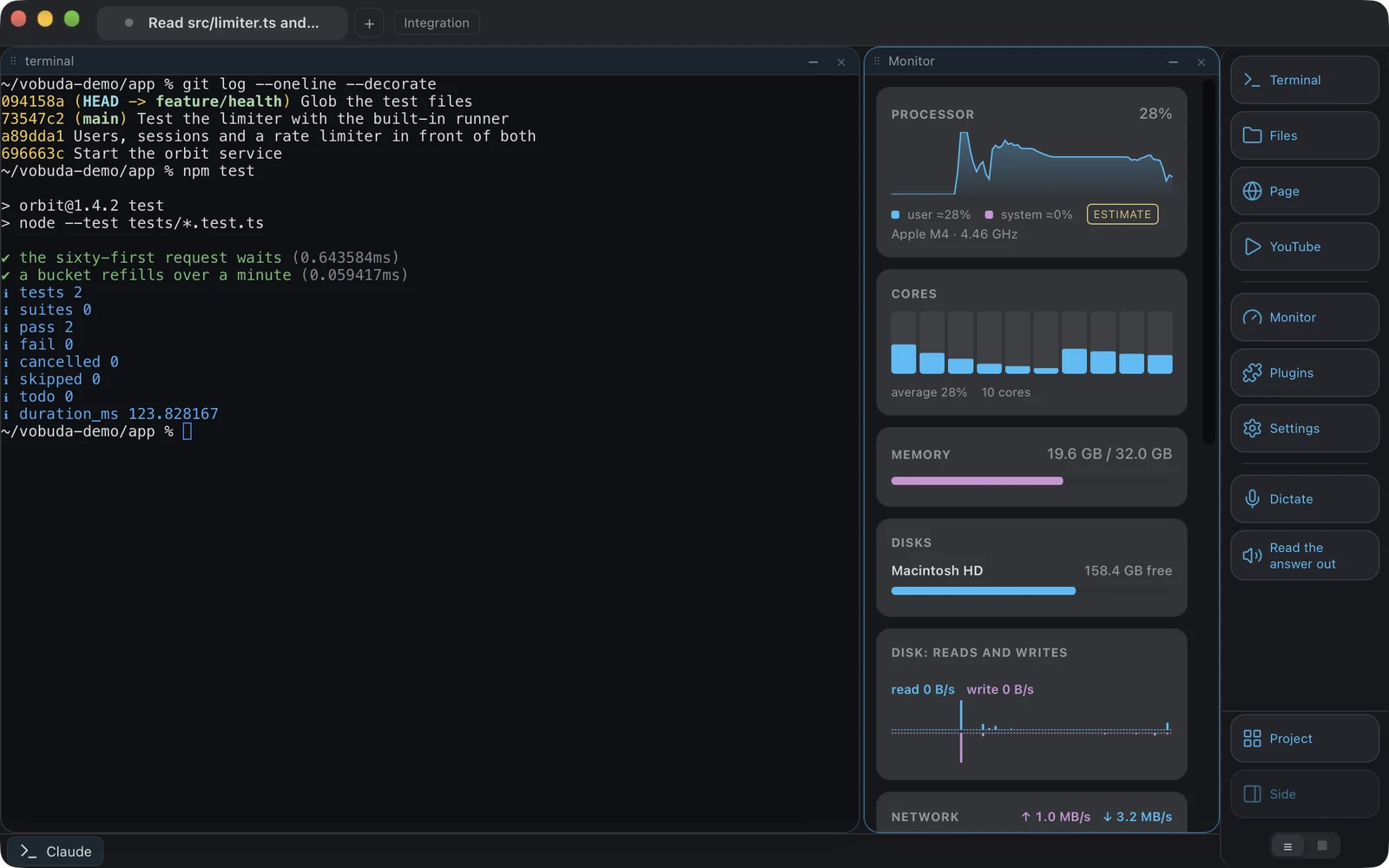Select the Read src/limiter.ts tab
The image size is (1389, 868).
point(222,23)
